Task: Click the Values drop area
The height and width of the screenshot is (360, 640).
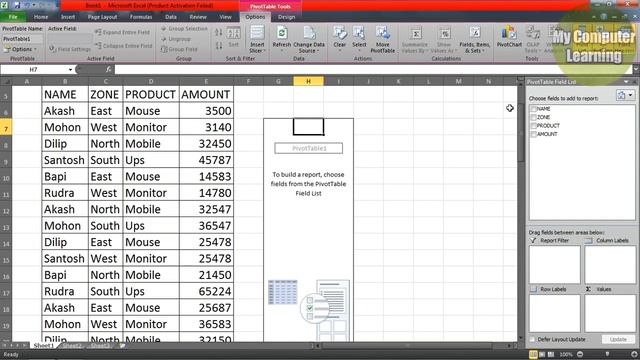Action: (610, 313)
